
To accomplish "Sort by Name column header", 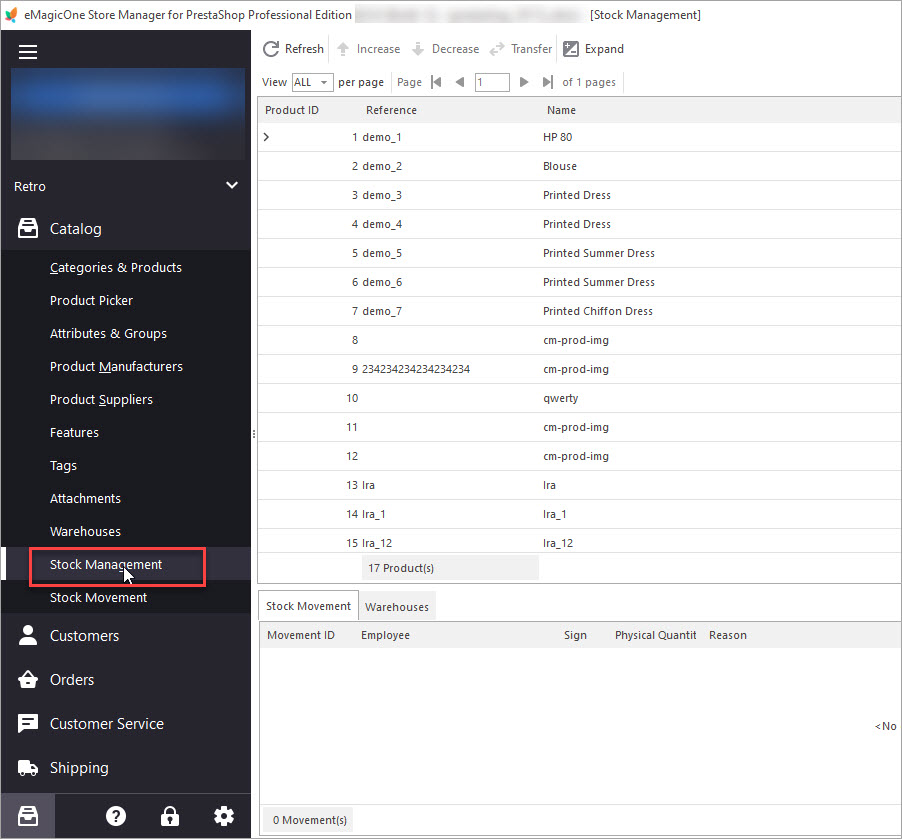I will coord(561,110).
